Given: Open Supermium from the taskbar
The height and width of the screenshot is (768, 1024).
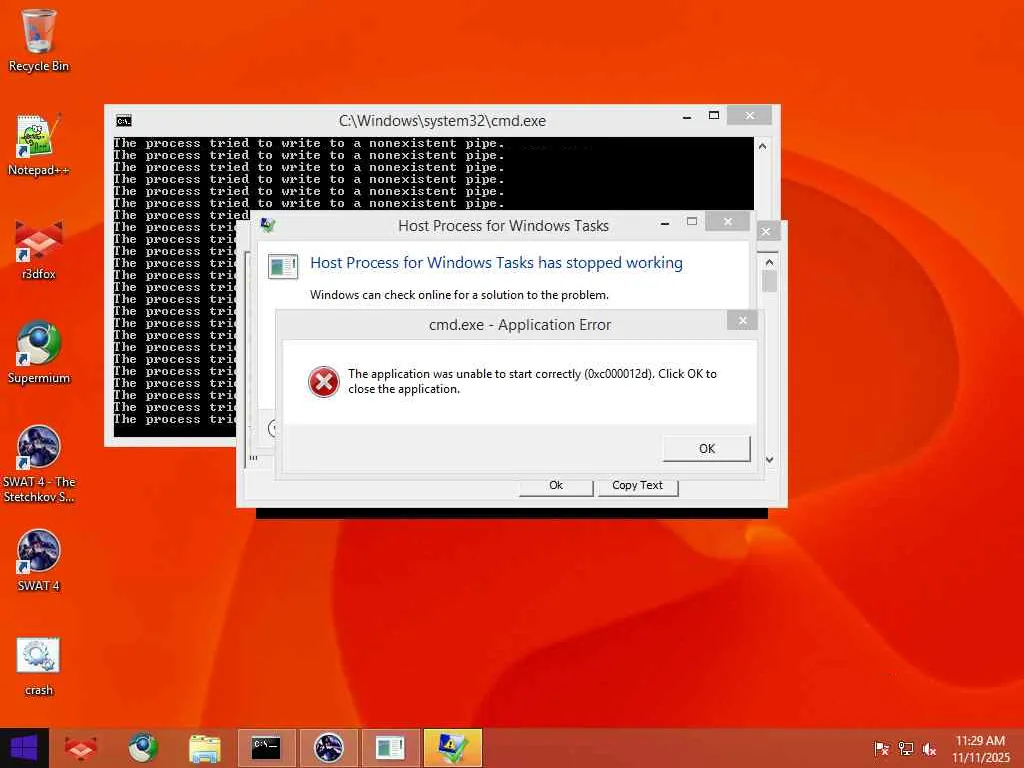Looking at the screenshot, I should click(142, 748).
